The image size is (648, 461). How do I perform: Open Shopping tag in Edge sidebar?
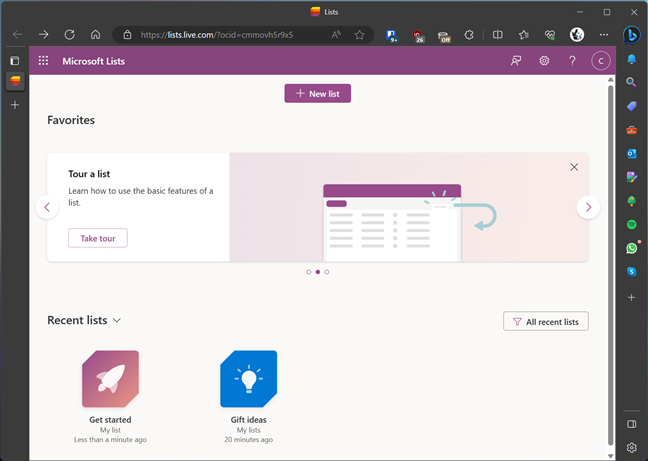631,106
